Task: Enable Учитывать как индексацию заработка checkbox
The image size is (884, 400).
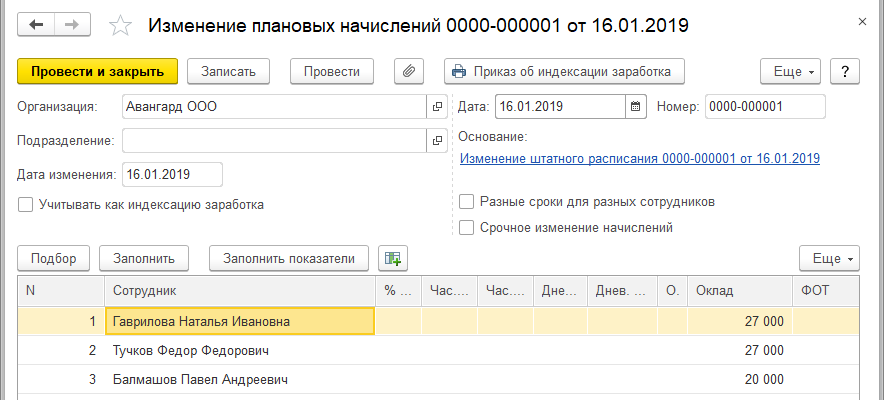Action: coord(25,205)
